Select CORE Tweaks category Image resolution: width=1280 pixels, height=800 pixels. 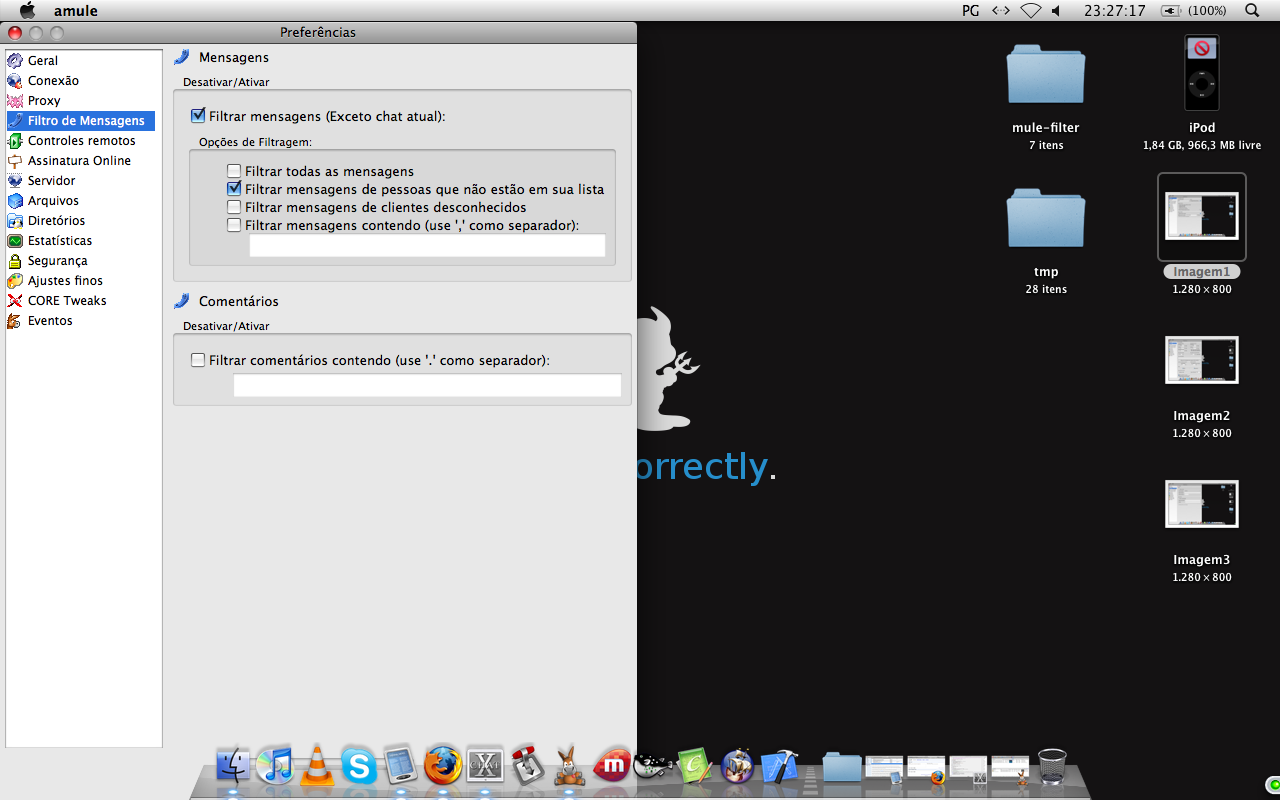[66, 301]
